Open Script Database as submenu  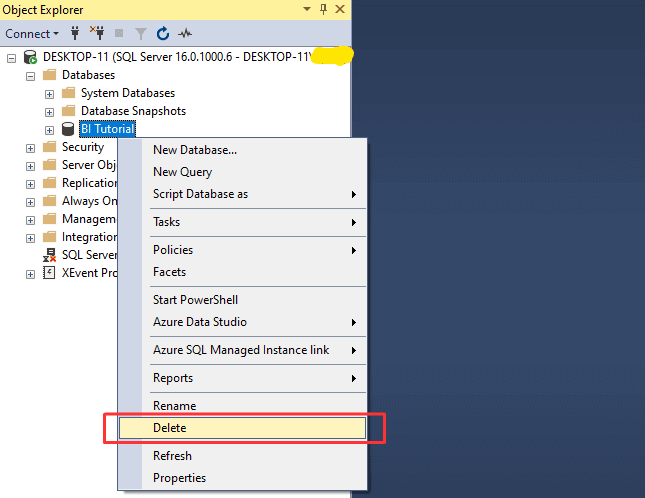242,194
